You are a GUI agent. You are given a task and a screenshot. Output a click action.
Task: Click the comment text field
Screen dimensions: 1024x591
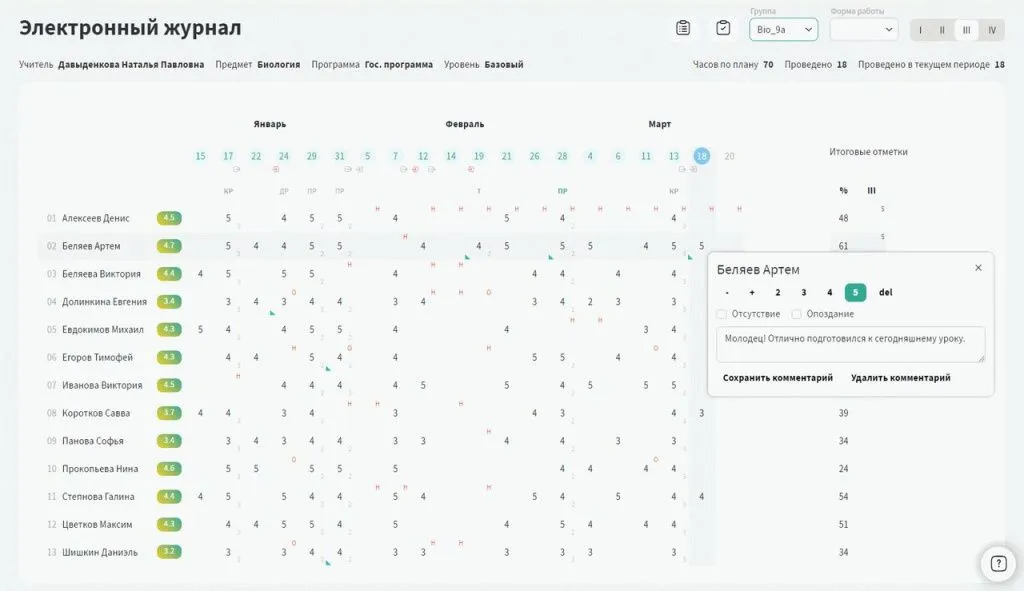coord(850,344)
